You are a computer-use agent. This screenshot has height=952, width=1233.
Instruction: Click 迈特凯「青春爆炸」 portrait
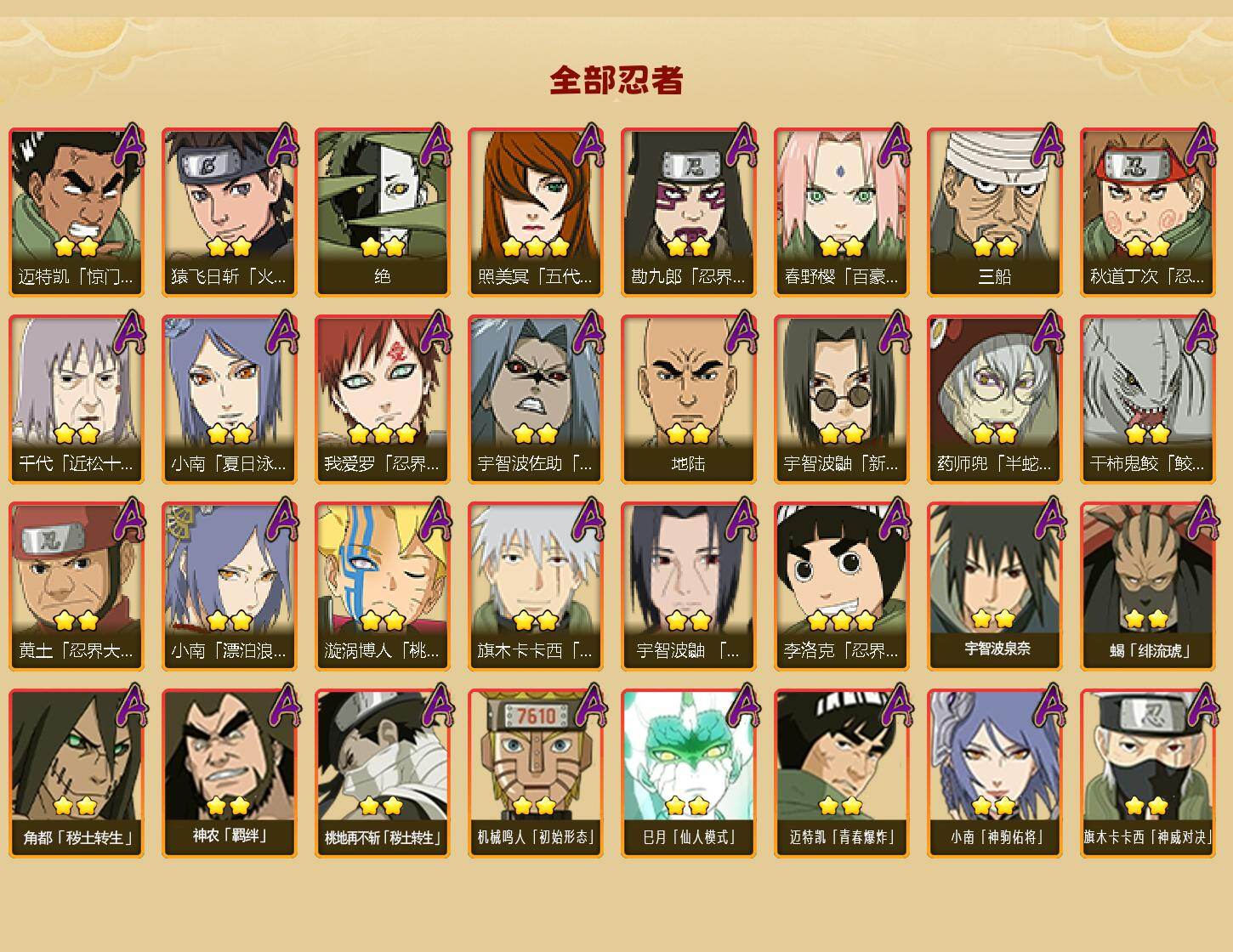coord(841,773)
